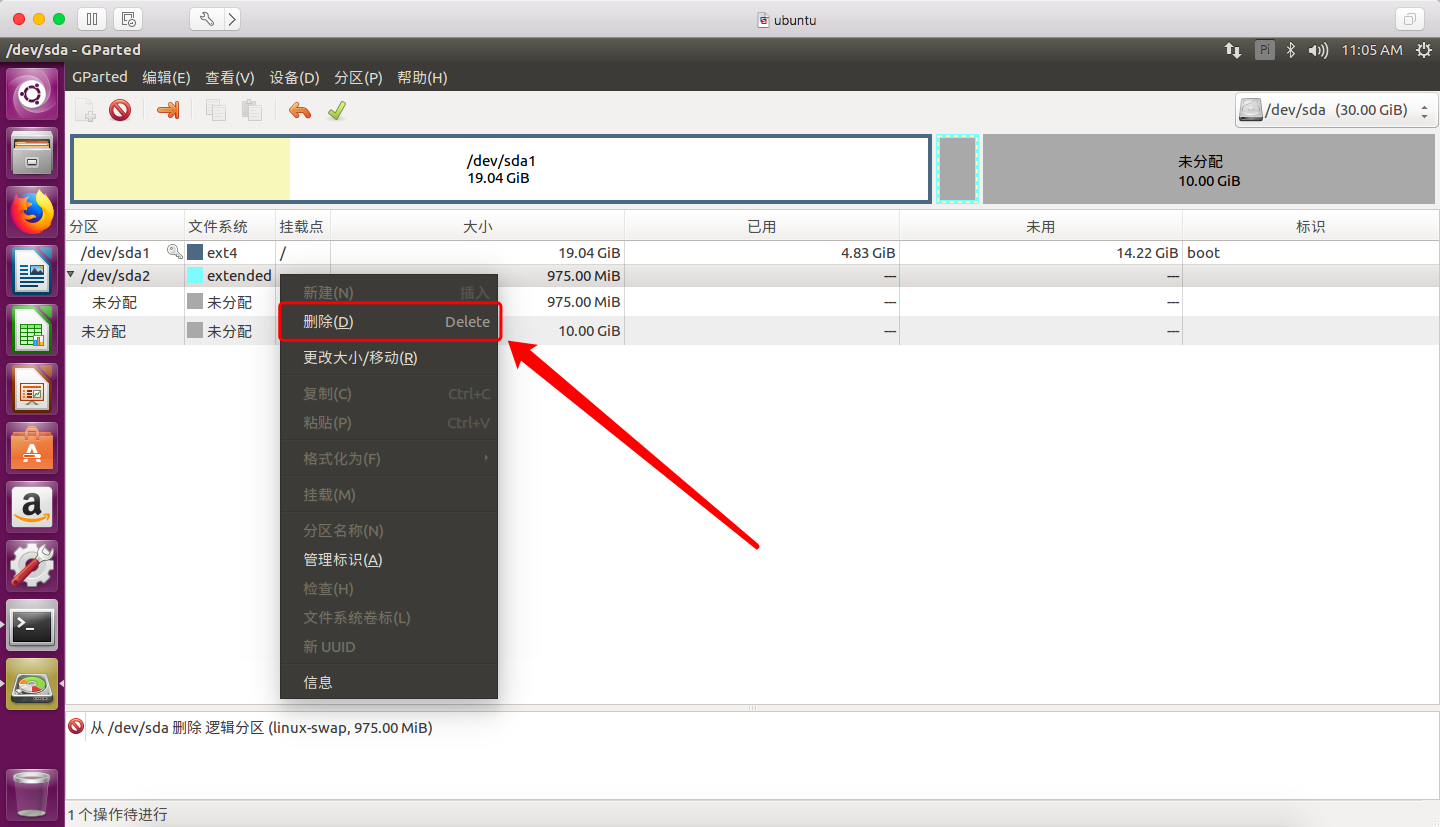1440x827 pixels.
Task: Click the red delete partition toolbar icon
Action: (120, 111)
